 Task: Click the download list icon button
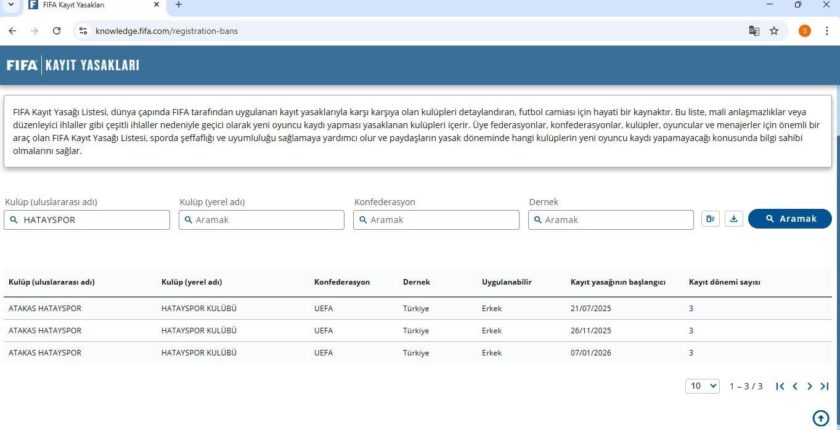pos(734,219)
